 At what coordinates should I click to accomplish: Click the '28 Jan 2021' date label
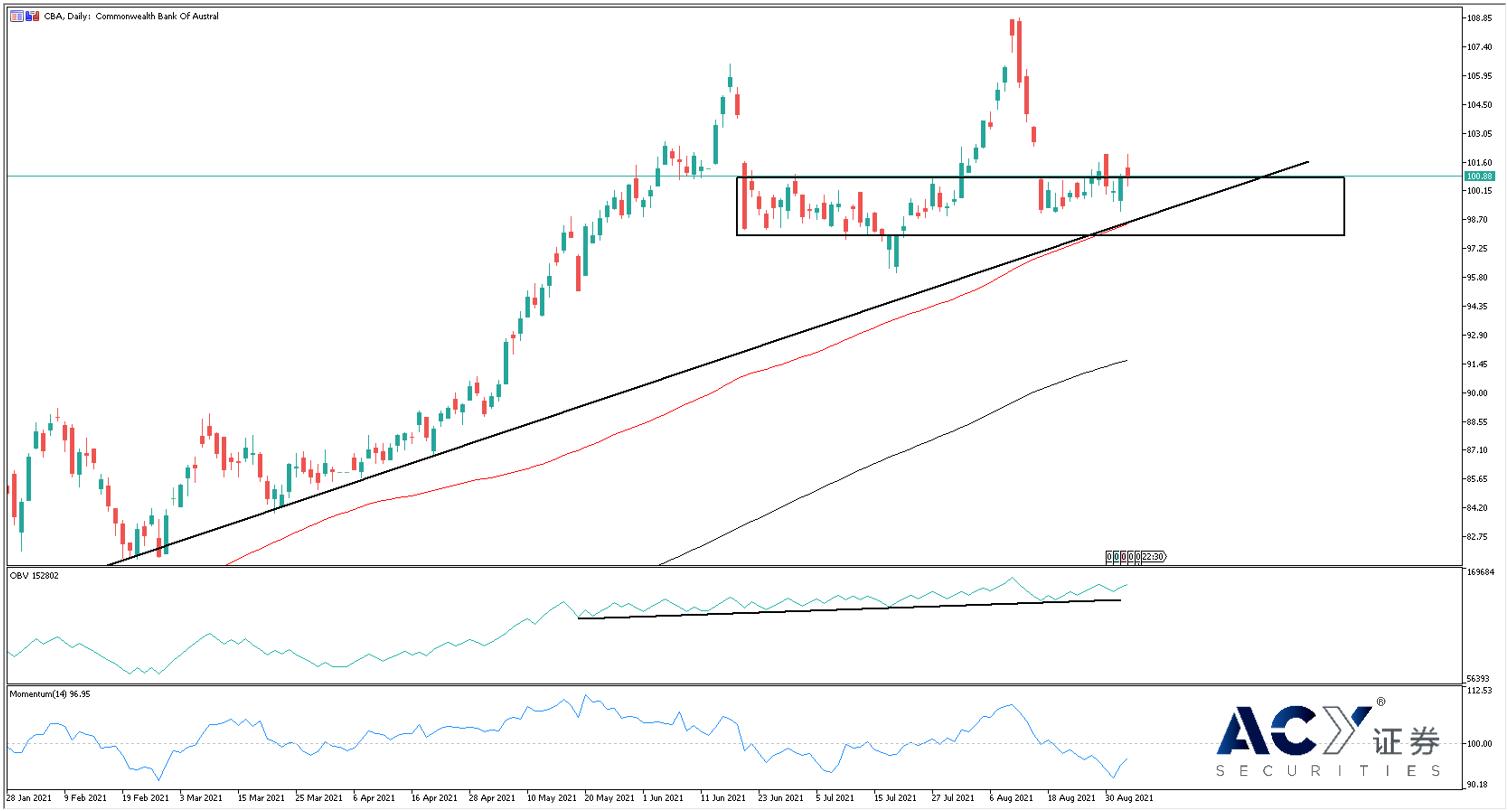click(x=28, y=798)
